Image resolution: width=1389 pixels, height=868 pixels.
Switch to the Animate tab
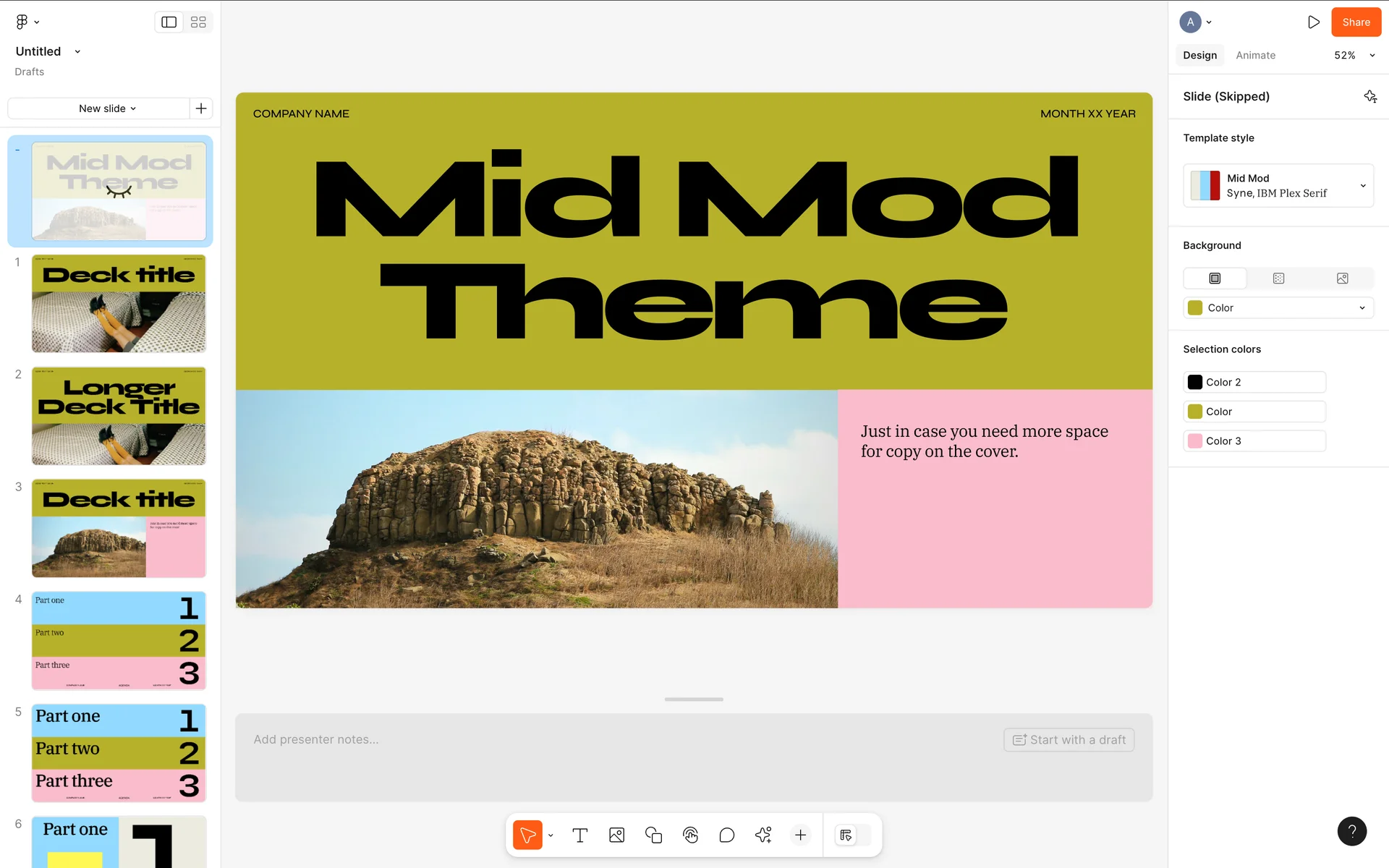[1255, 56]
